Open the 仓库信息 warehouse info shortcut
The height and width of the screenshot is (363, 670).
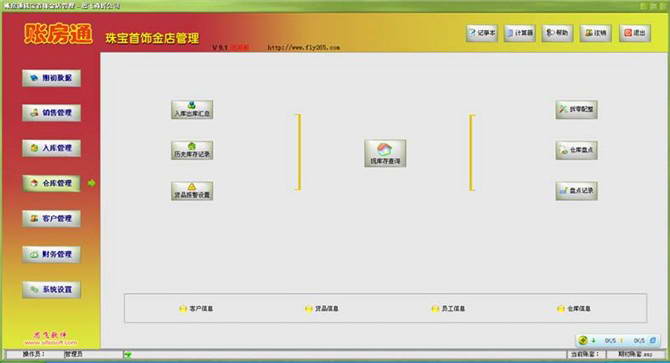[574, 308]
